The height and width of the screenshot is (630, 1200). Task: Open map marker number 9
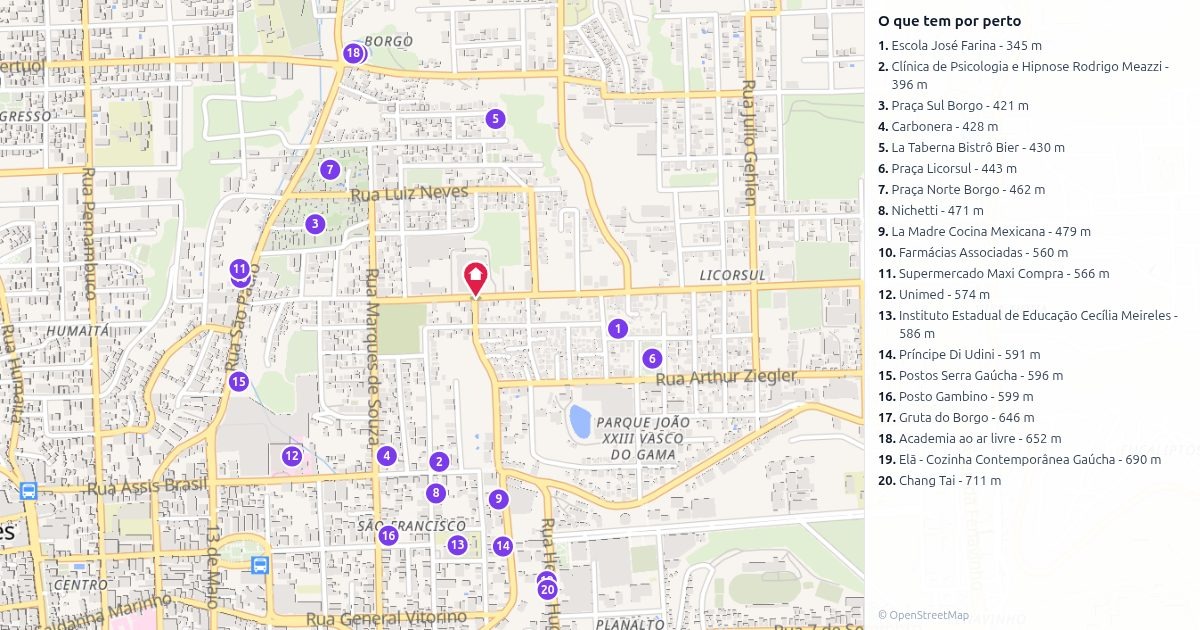pyautogui.click(x=498, y=499)
